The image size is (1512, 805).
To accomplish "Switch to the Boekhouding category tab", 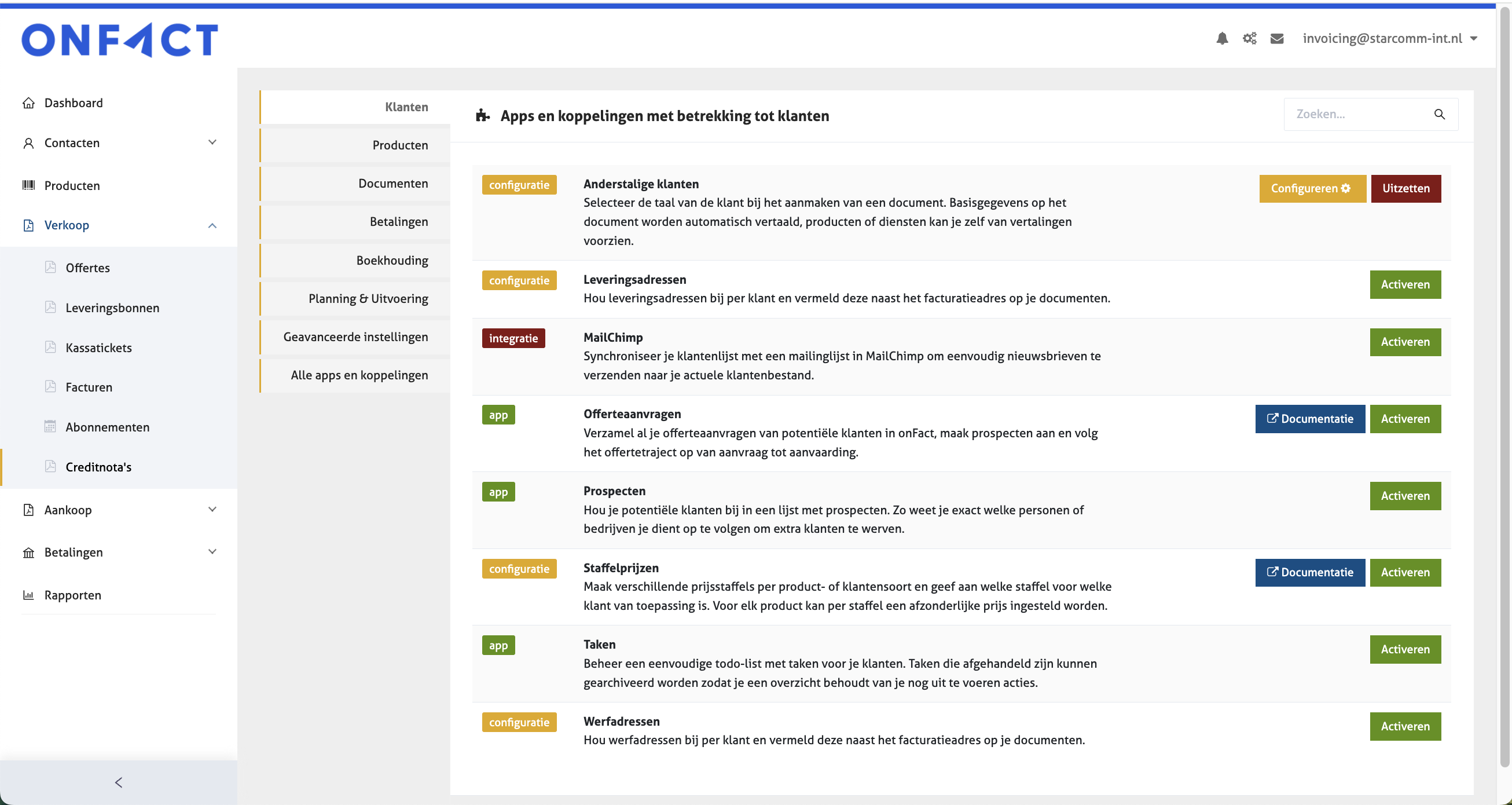I will (x=392, y=260).
